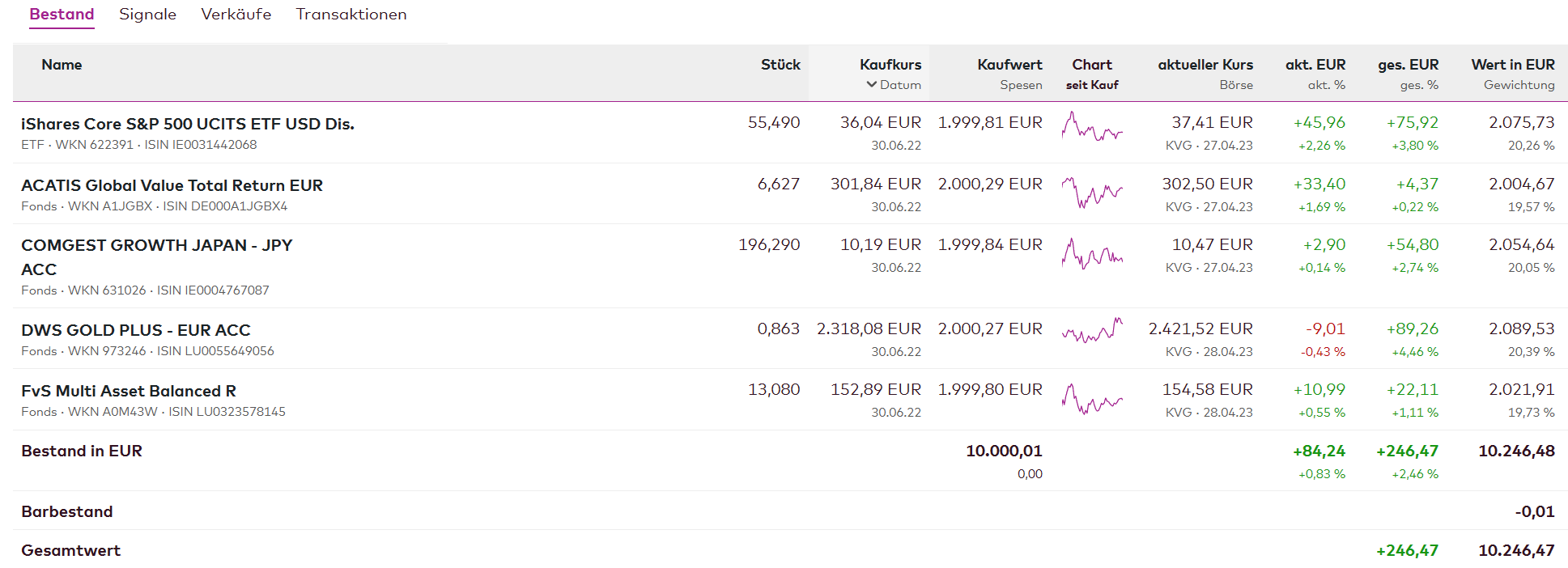
Task: Open the ACATIS Global Value sparkline chart
Action: click(x=1091, y=192)
